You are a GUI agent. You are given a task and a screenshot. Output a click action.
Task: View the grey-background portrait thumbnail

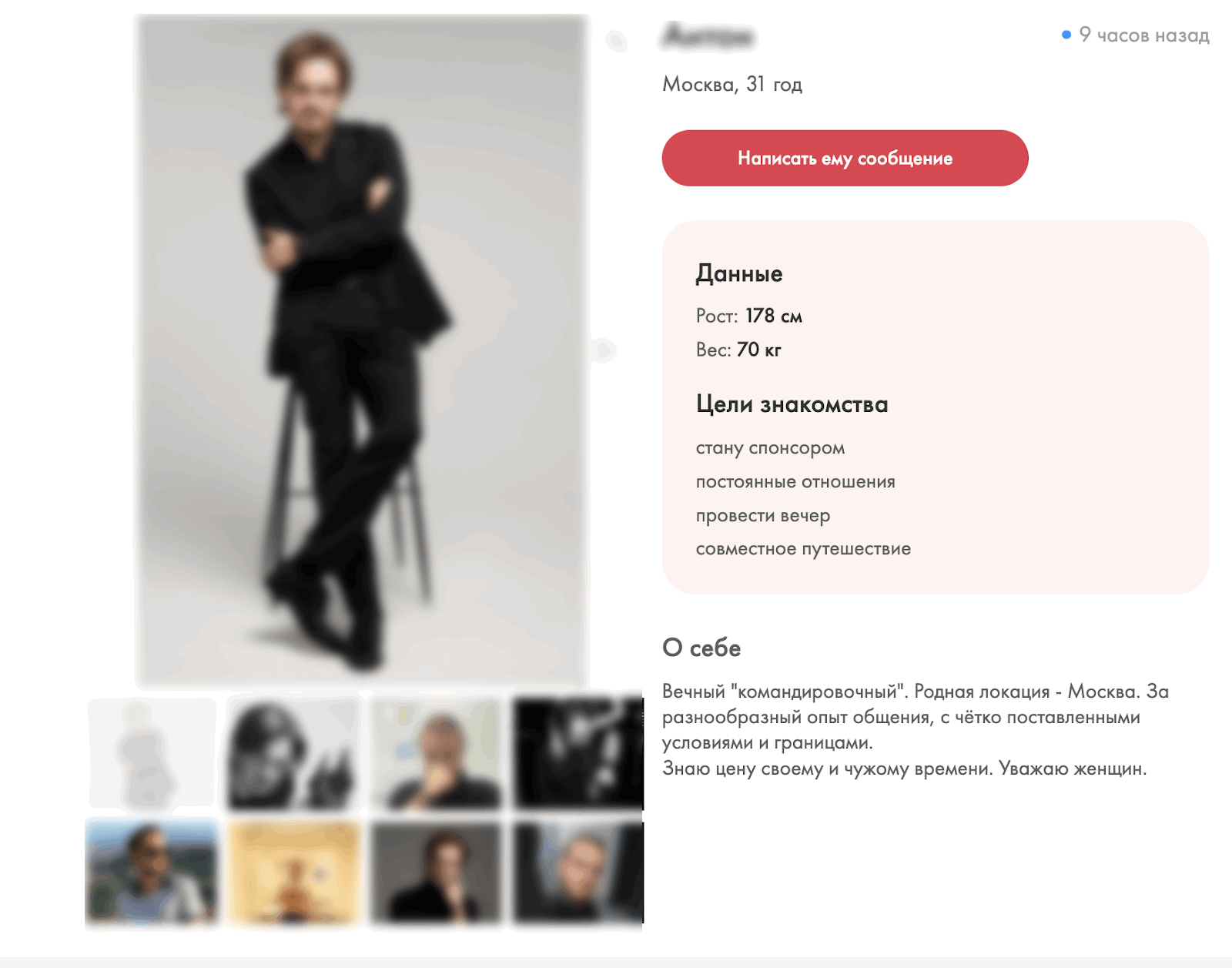437,873
